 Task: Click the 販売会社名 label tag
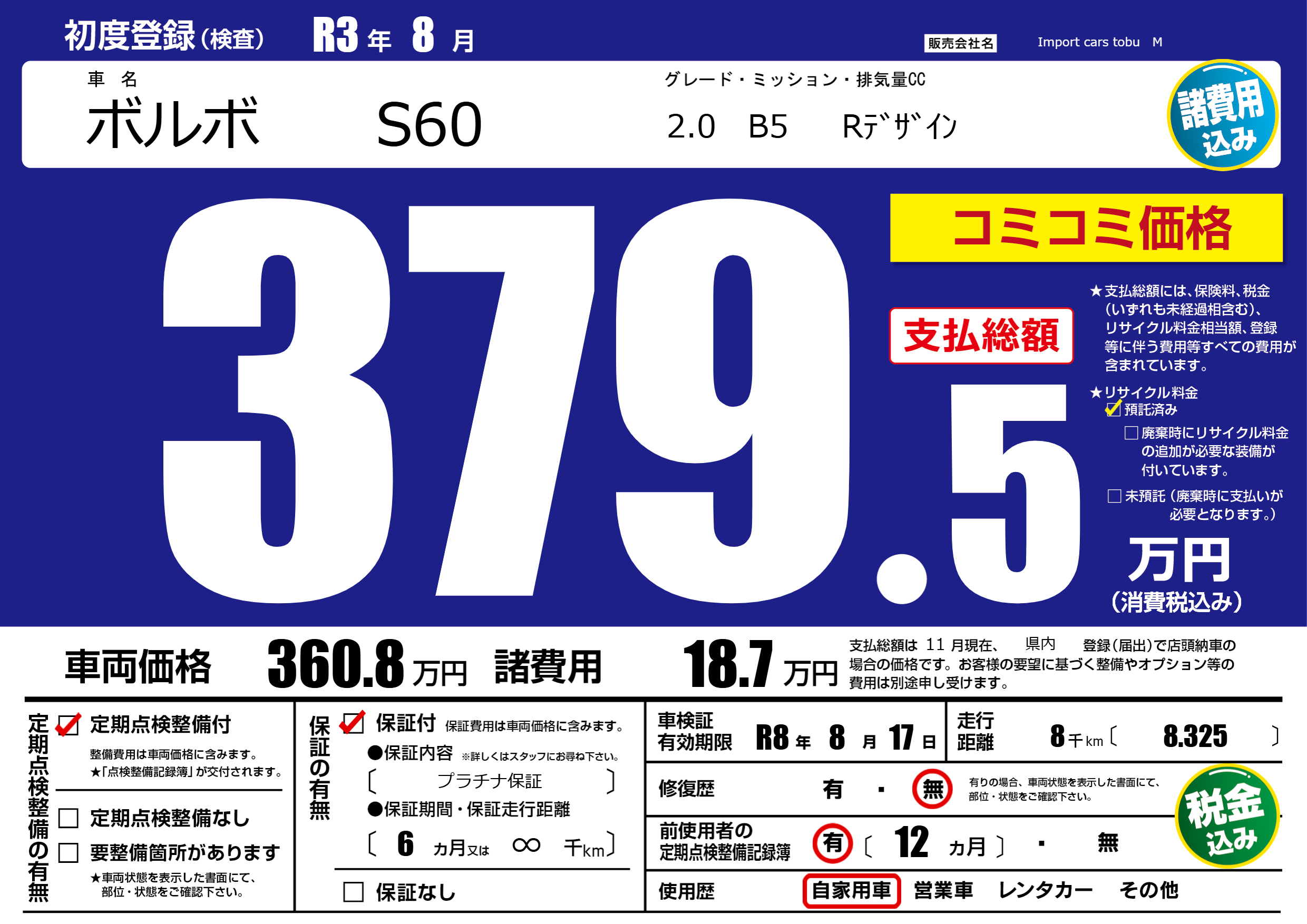coord(960,43)
